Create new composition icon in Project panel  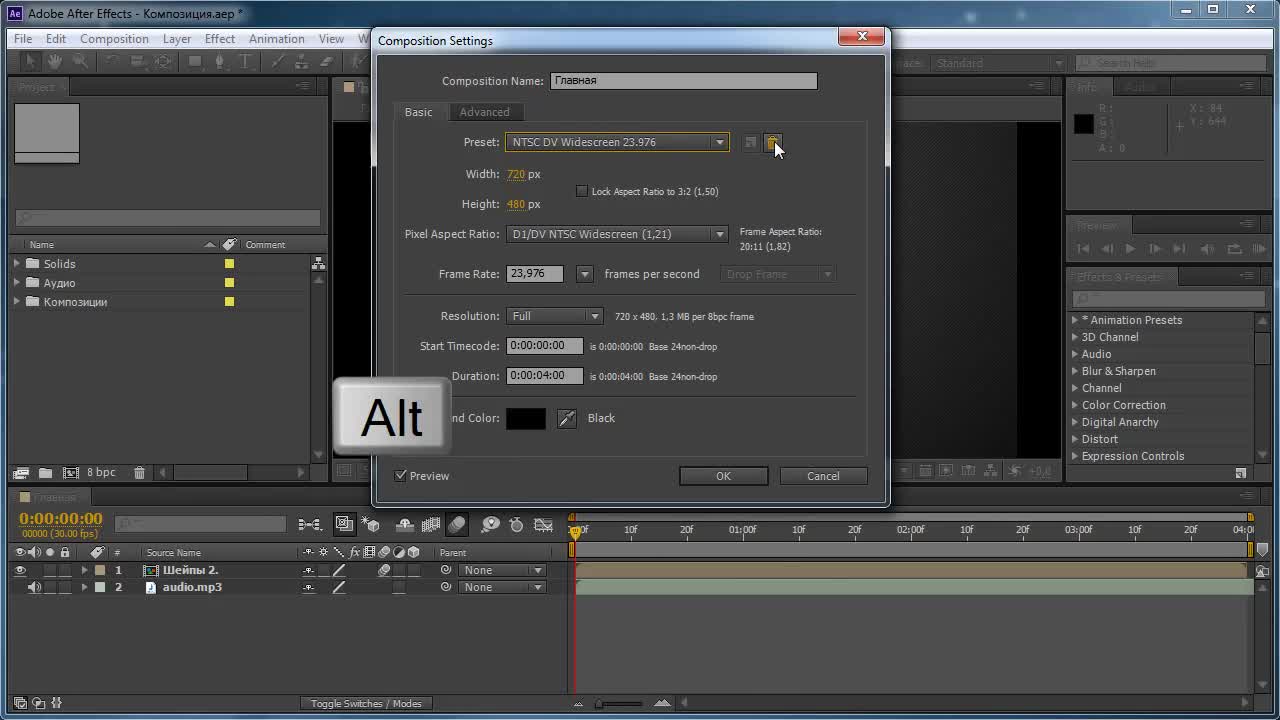(x=70, y=472)
